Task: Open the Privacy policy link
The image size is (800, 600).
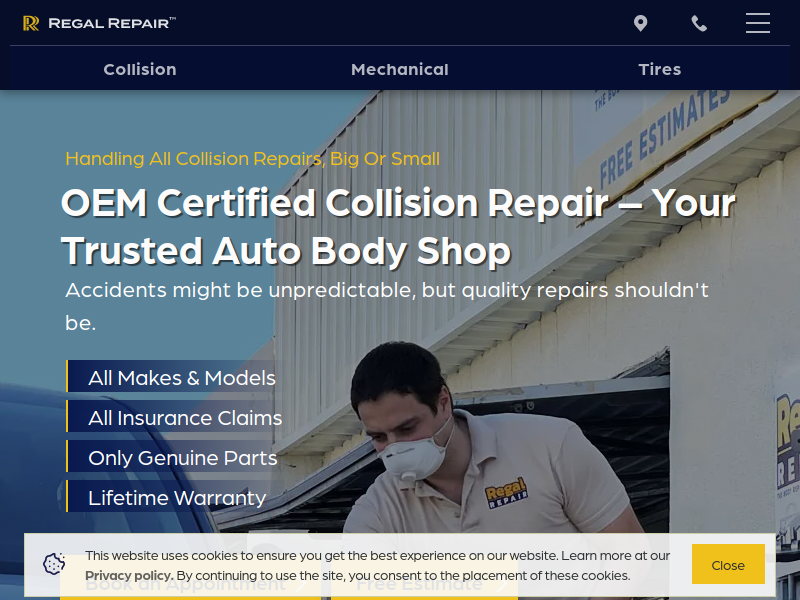Action: (x=129, y=576)
